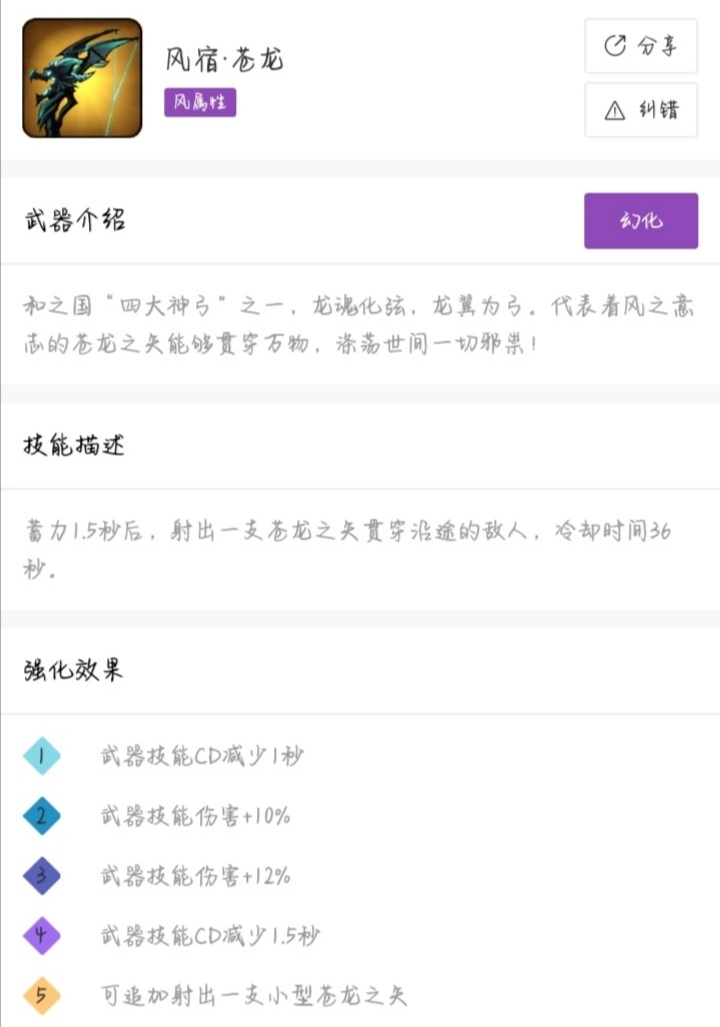Click text 可追加射出一支小型苍龙之矢
This screenshot has width=720, height=1027.
click(254, 996)
